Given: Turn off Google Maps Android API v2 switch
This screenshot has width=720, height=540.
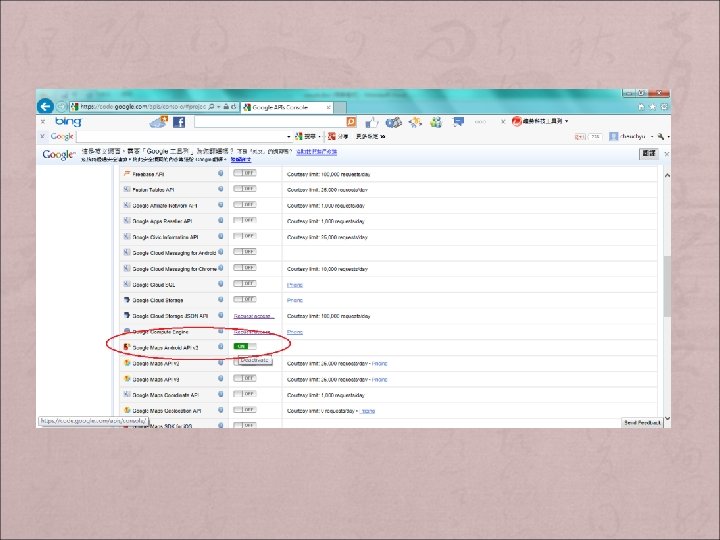Looking at the screenshot, I should pyautogui.click(x=245, y=347).
